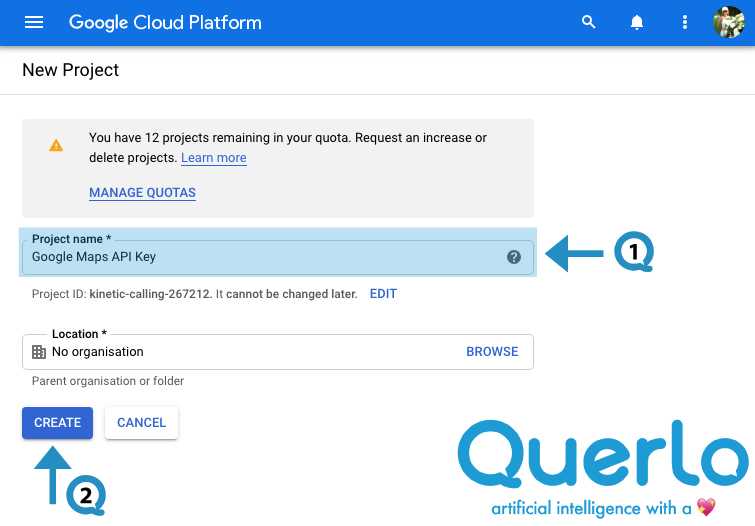This screenshot has width=755, height=526.
Task: Click the quota message about 12 projects
Action: (288, 147)
